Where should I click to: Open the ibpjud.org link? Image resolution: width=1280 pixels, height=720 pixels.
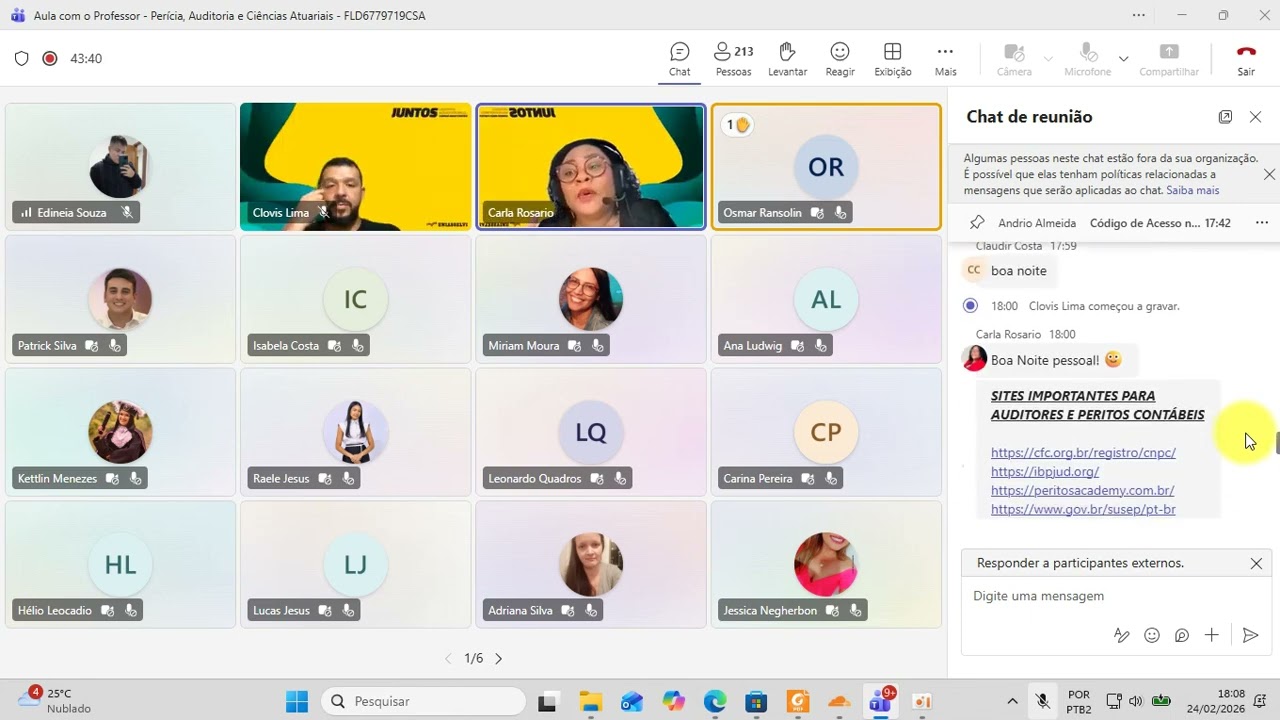point(1045,471)
